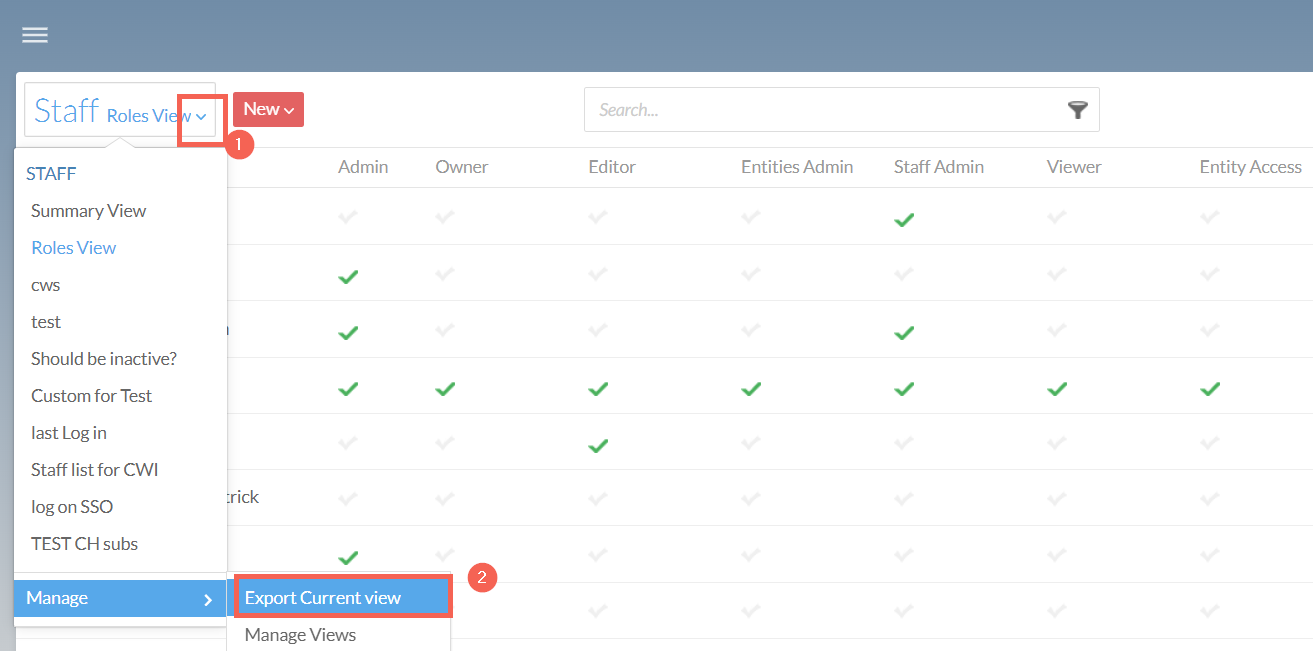Switch to Summary View
Screen dimensions: 1313x651
point(88,211)
